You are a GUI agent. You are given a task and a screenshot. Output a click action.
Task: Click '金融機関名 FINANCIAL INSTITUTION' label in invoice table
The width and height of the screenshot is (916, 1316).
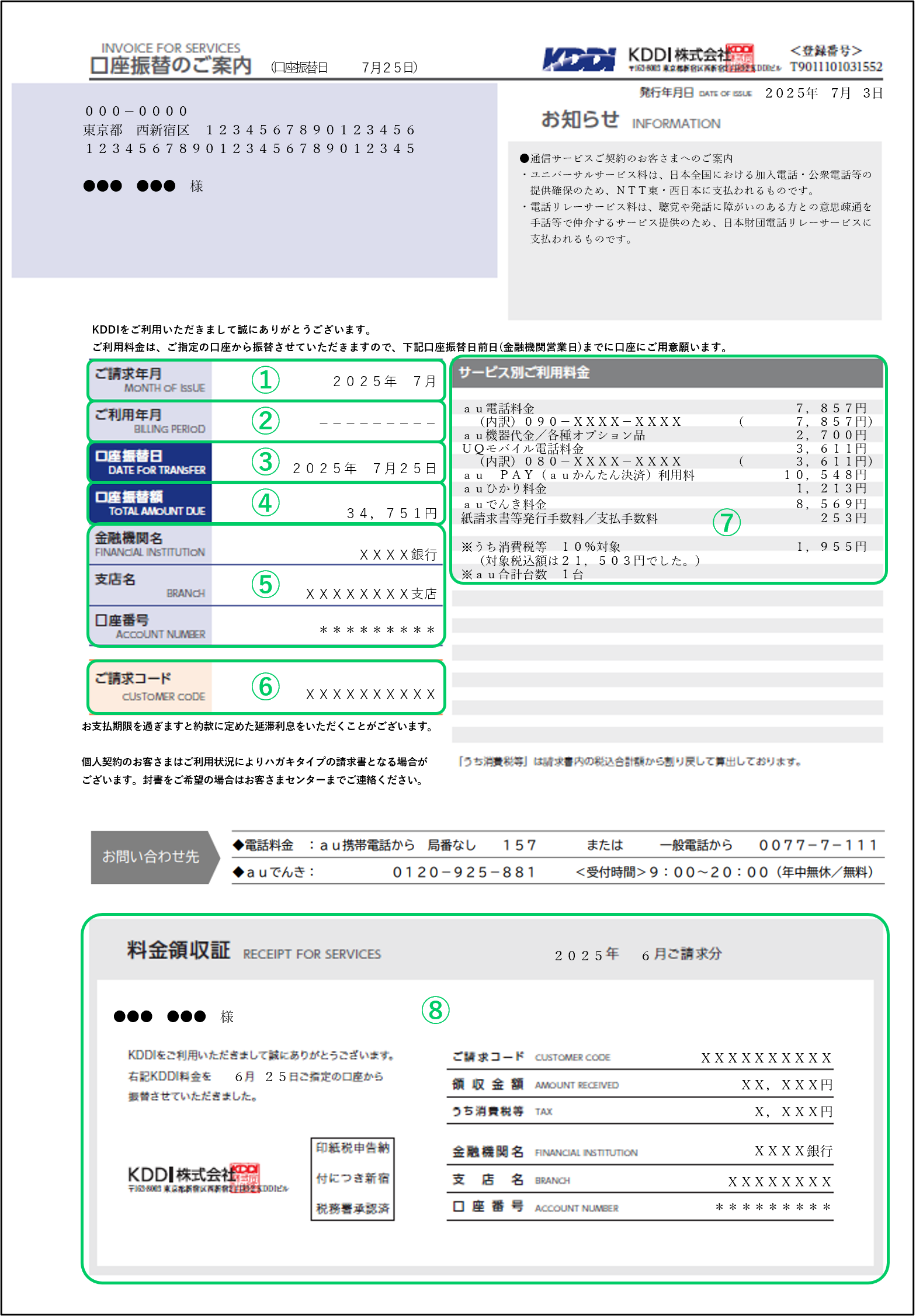150,544
